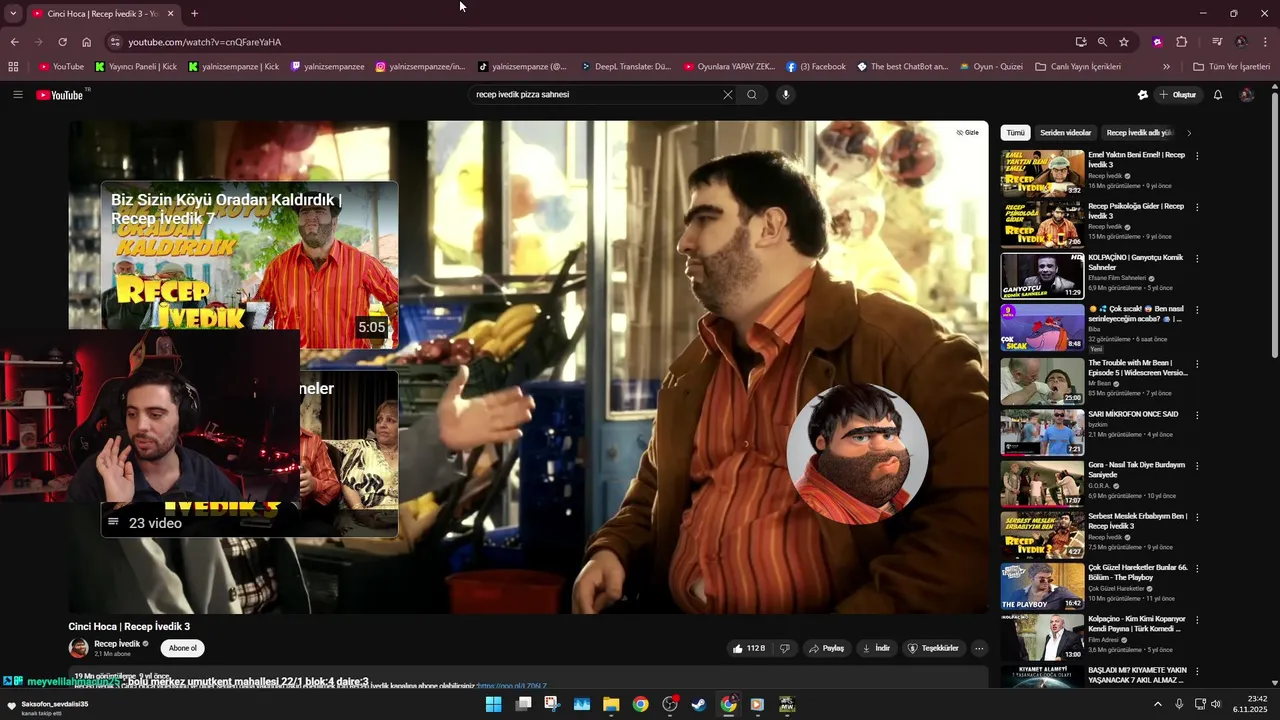Open the end-screen Biz Sizin Köyü Oradan Kaldırdık card
Image resolution: width=1280 pixels, height=720 pixels.
[249, 264]
